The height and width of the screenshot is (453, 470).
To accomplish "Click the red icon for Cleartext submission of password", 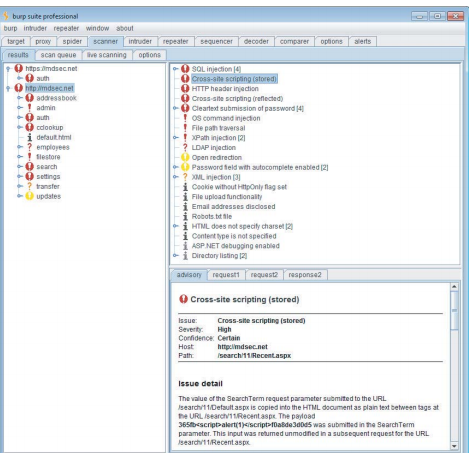I will pyautogui.click(x=185, y=108).
